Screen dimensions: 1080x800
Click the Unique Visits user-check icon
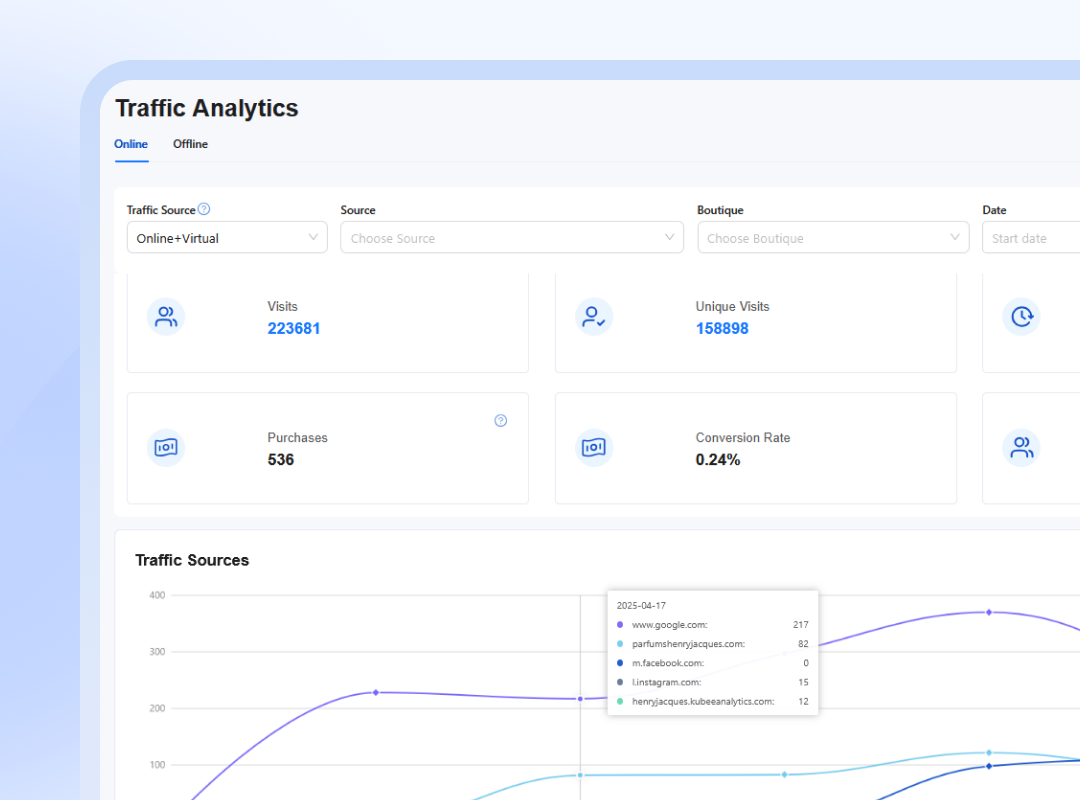(594, 317)
